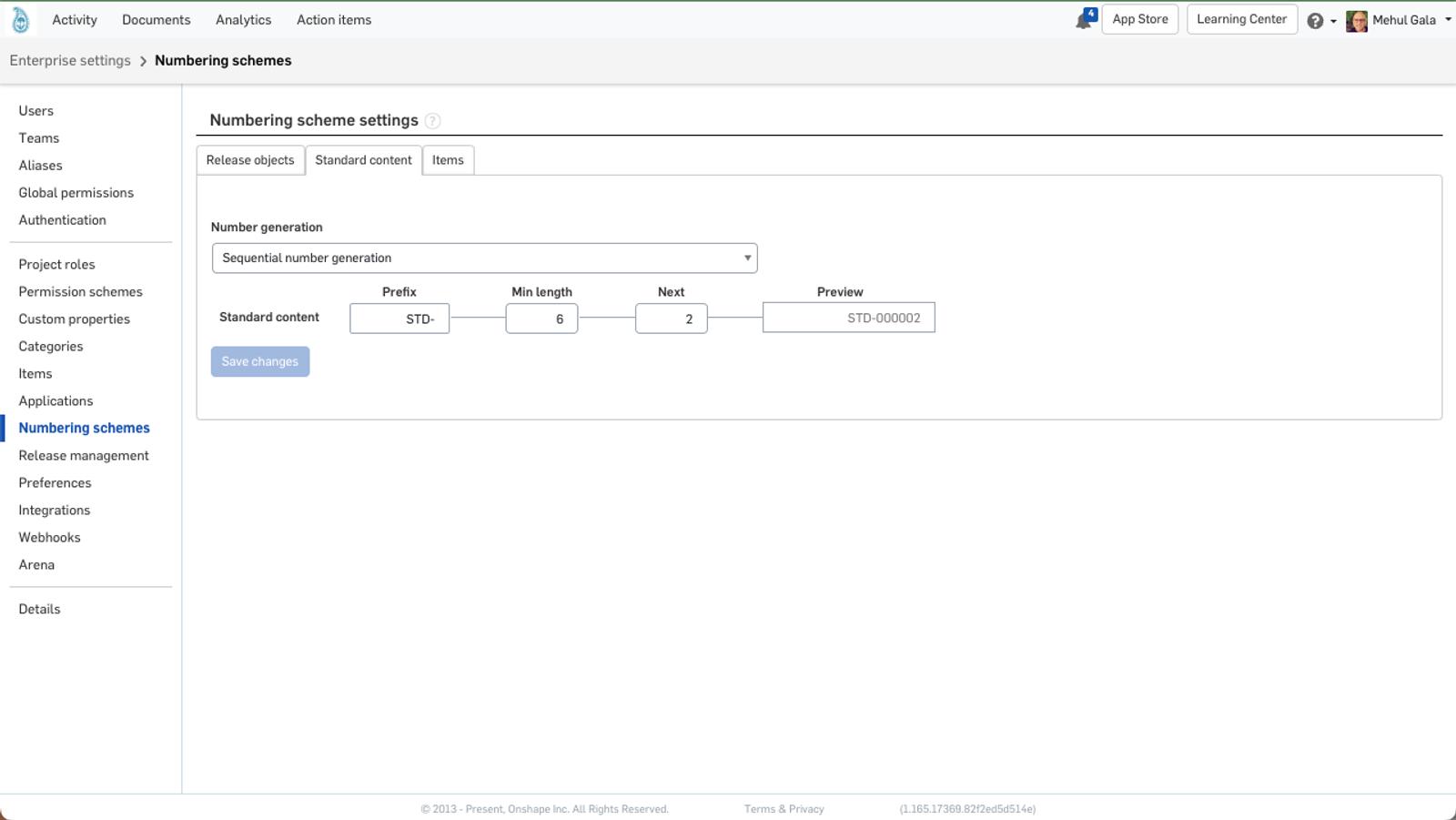Screen dimensions: 1456x820
Task: Select Release management in the sidebar
Action: point(83,455)
